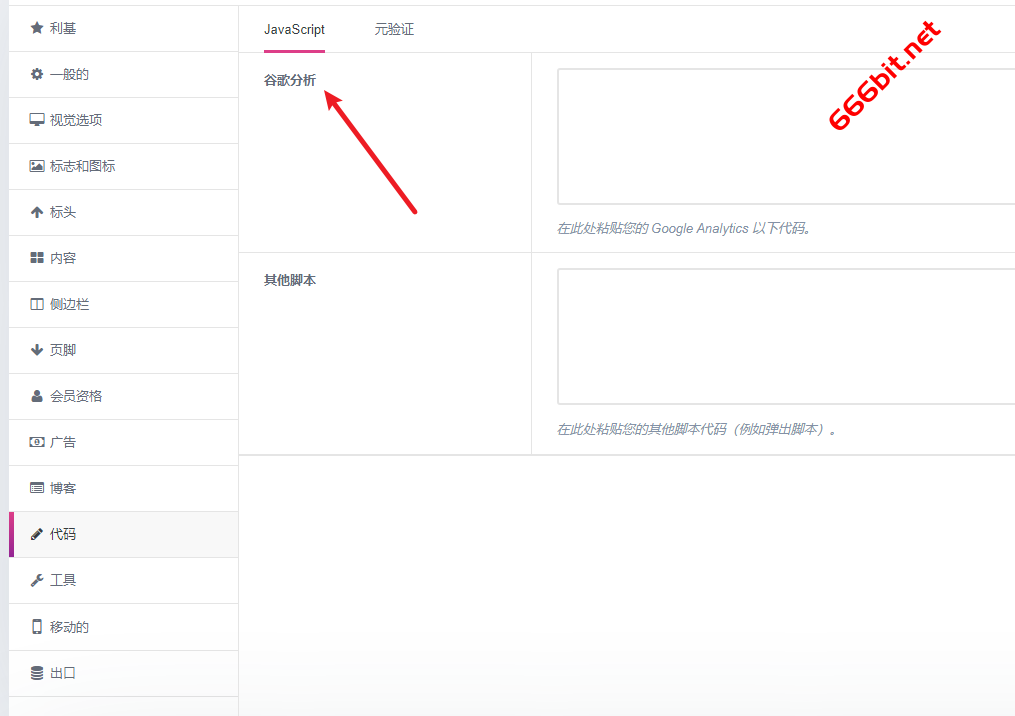The image size is (1015, 716).
Task: Click the 谷歌分析 field label
Action: coord(289,80)
